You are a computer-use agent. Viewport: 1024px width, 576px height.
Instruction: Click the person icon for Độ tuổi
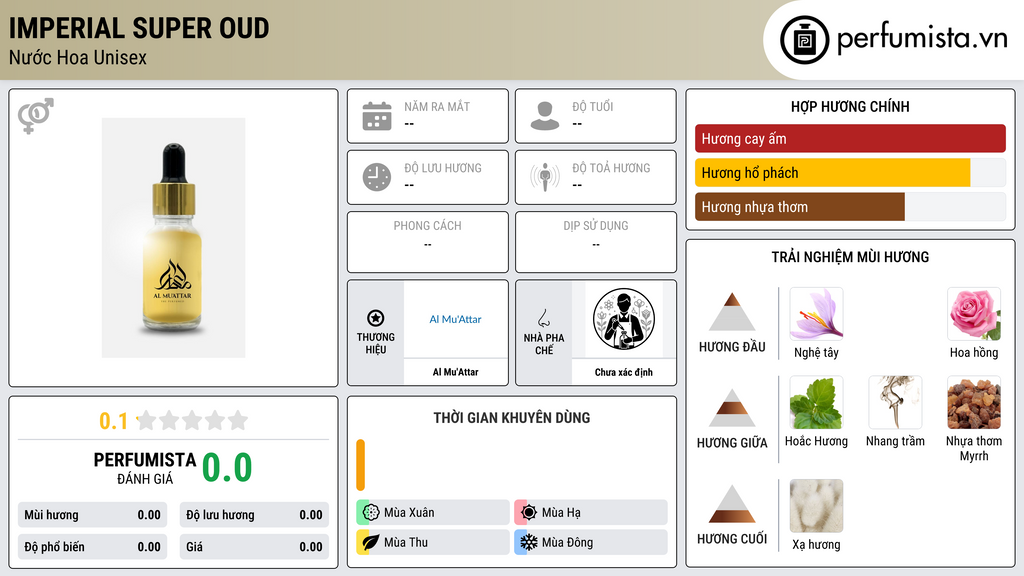tap(545, 116)
